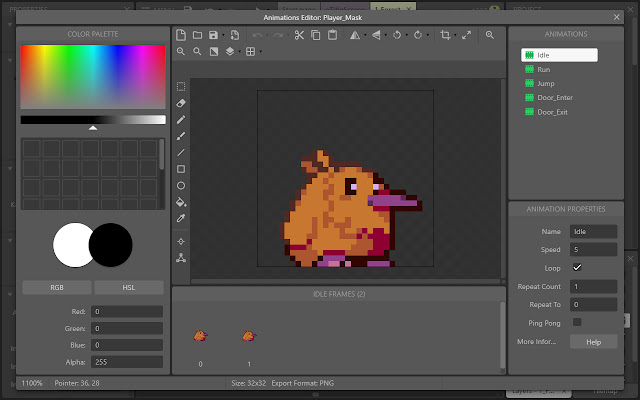Select the Eyedropper color picker tool
The image size is (640, 400).
coord(181,218)
